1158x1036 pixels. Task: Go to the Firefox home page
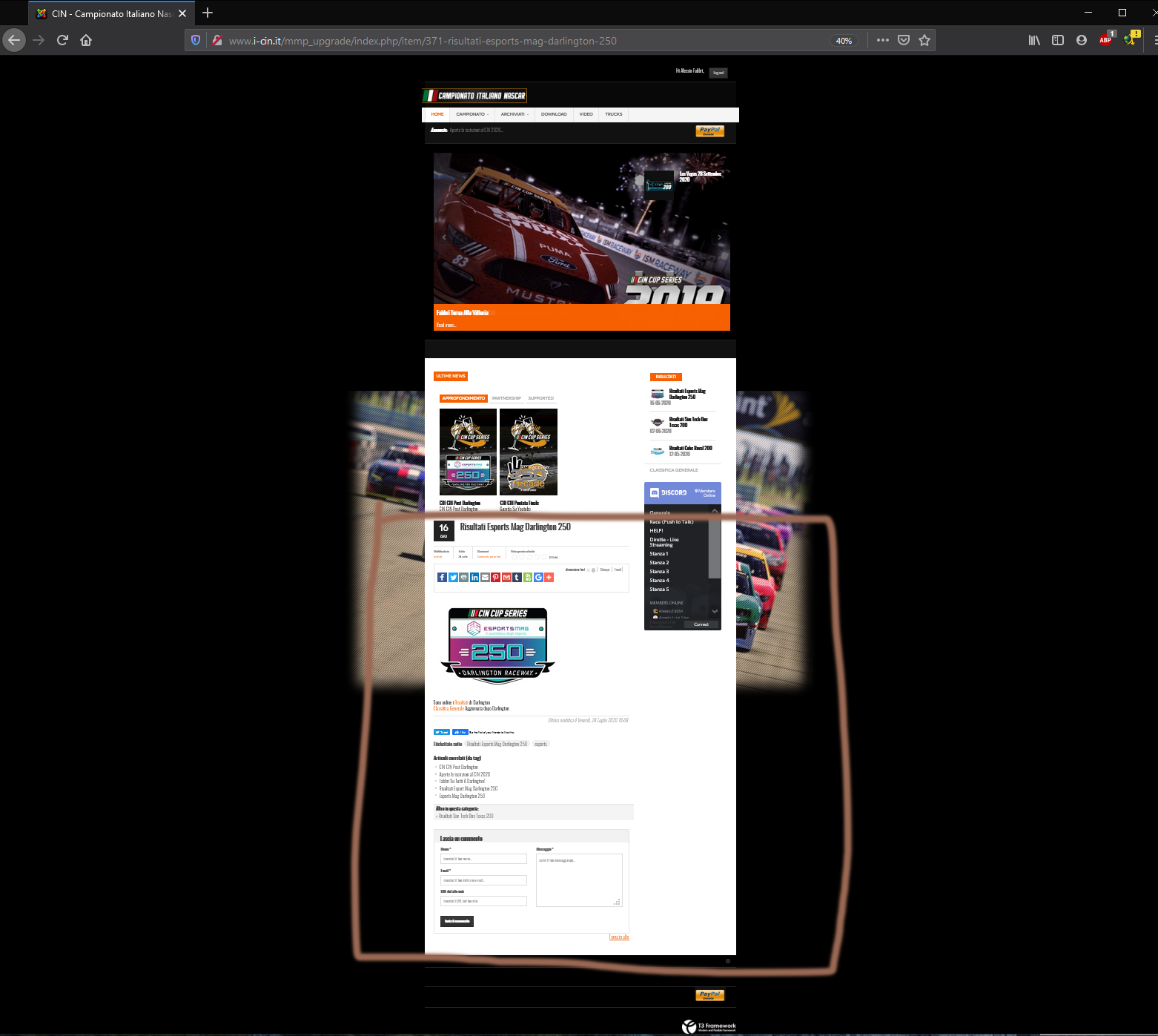coord(86,40)
